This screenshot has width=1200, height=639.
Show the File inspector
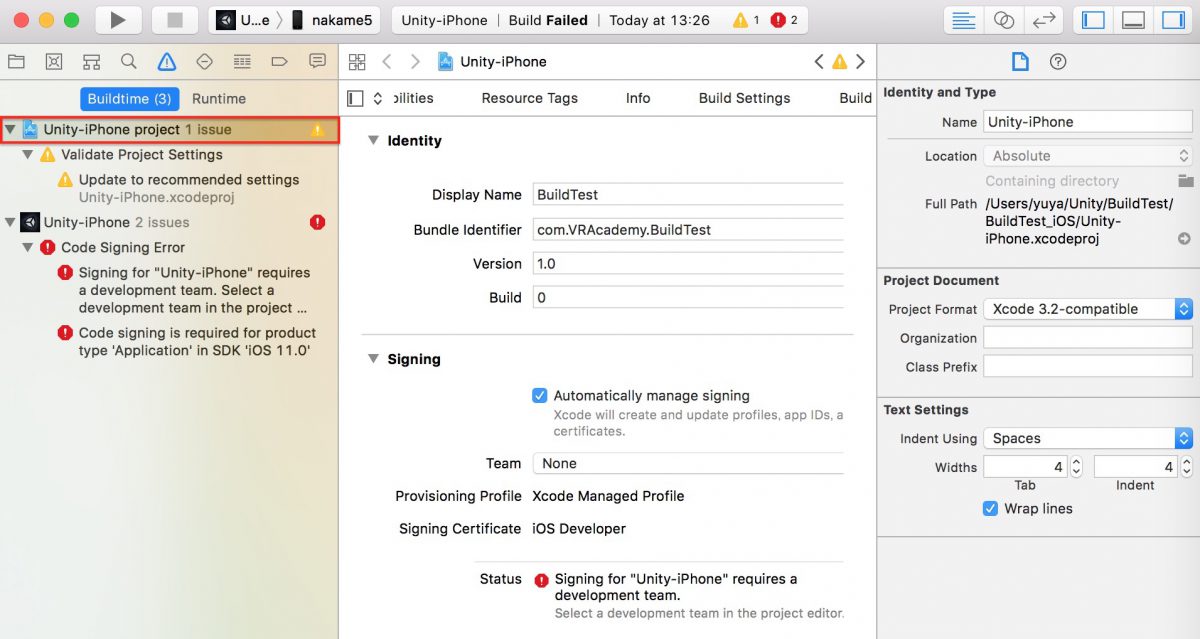click(x=1020, y=62)
